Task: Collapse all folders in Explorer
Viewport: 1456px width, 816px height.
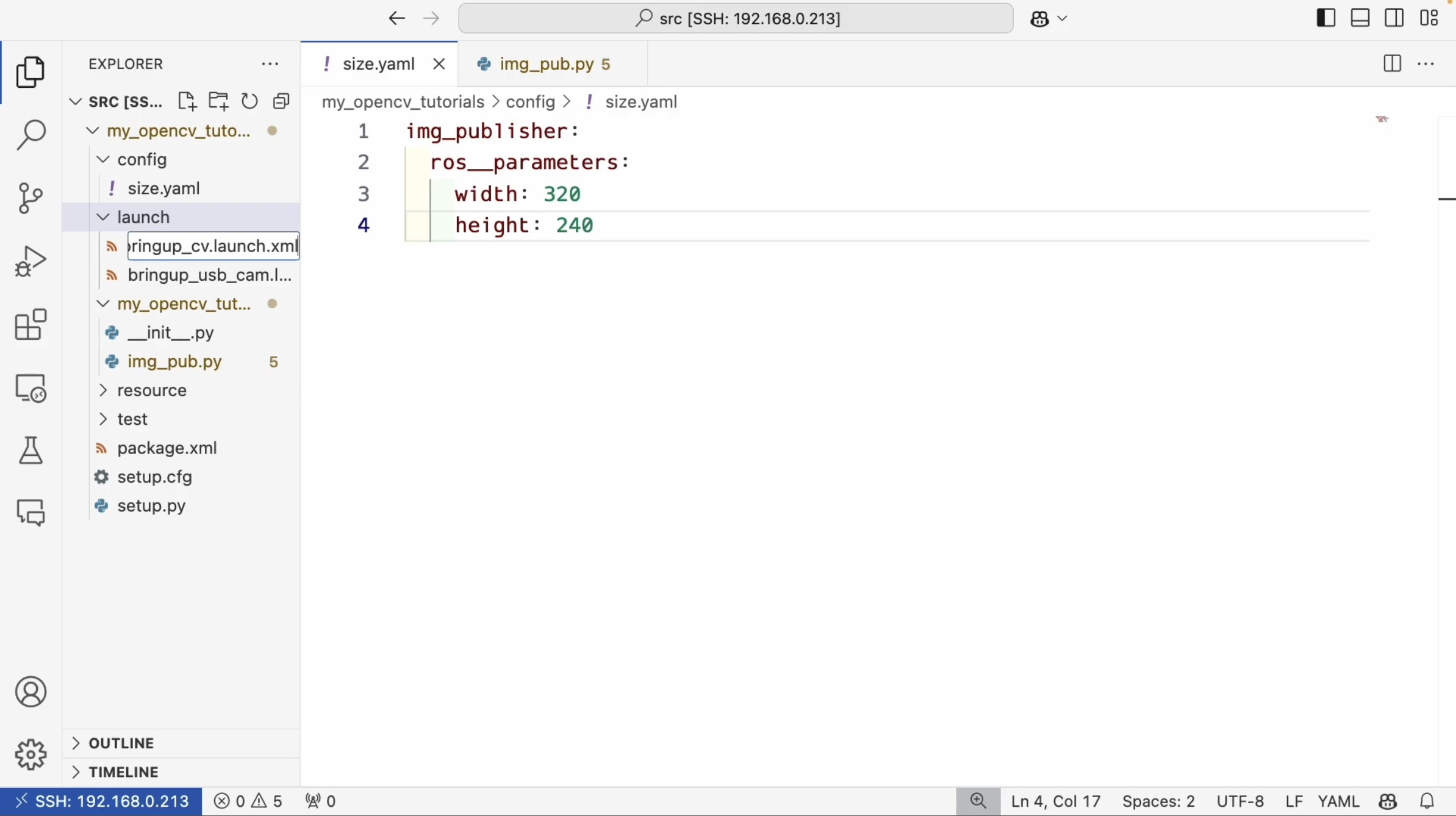Action: (281, 101)
